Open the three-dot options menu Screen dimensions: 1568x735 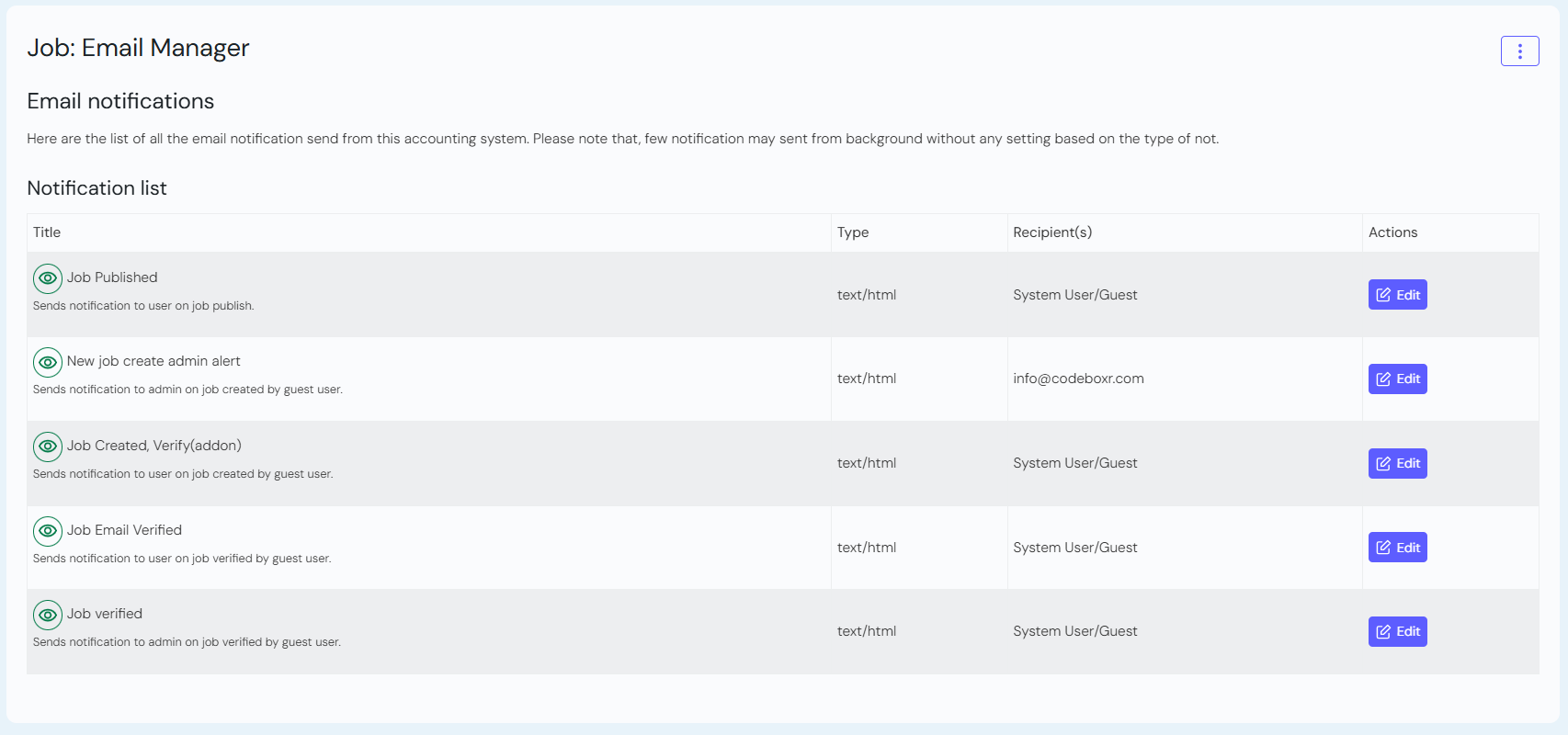(x=1519, y=51)
